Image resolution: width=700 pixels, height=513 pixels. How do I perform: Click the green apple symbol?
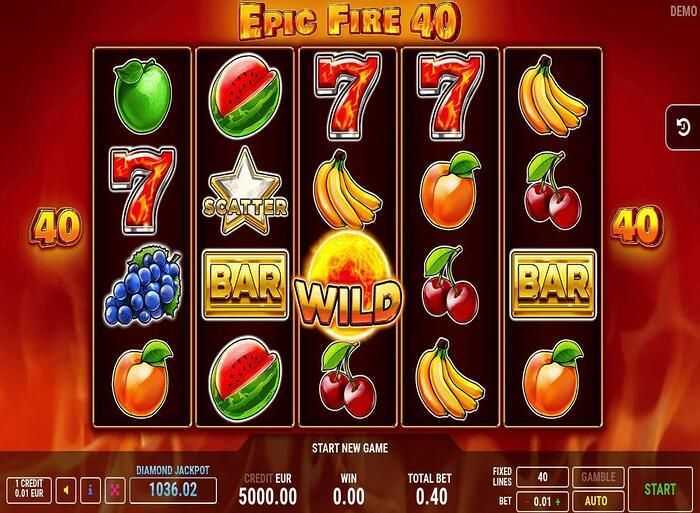coord(142,96)
